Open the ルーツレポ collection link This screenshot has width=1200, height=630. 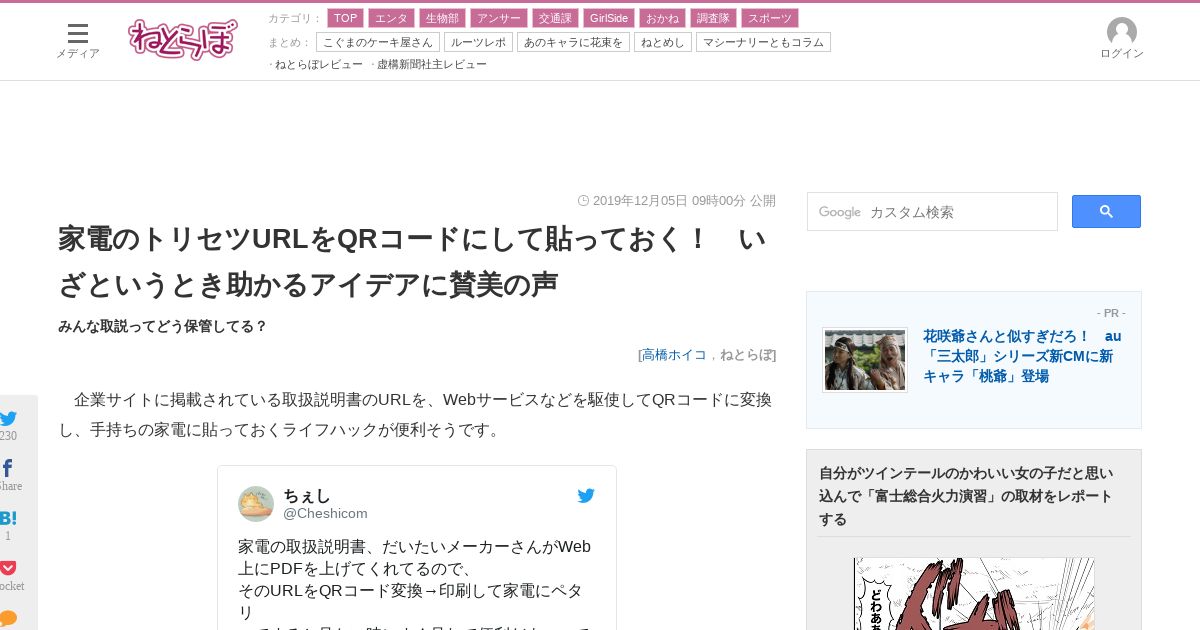[x=478, y=42]
